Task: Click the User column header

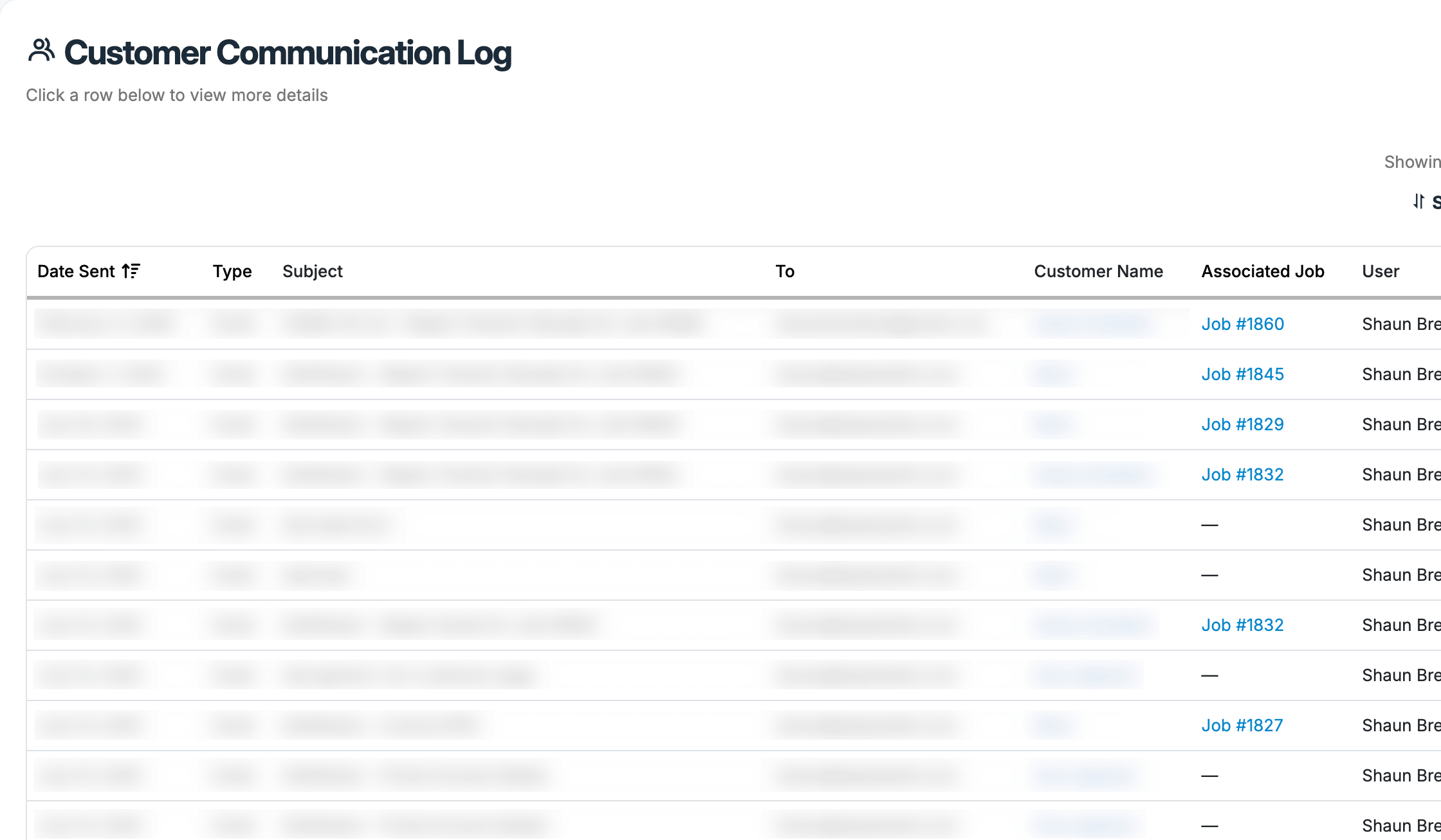Action: point(1380,271)
